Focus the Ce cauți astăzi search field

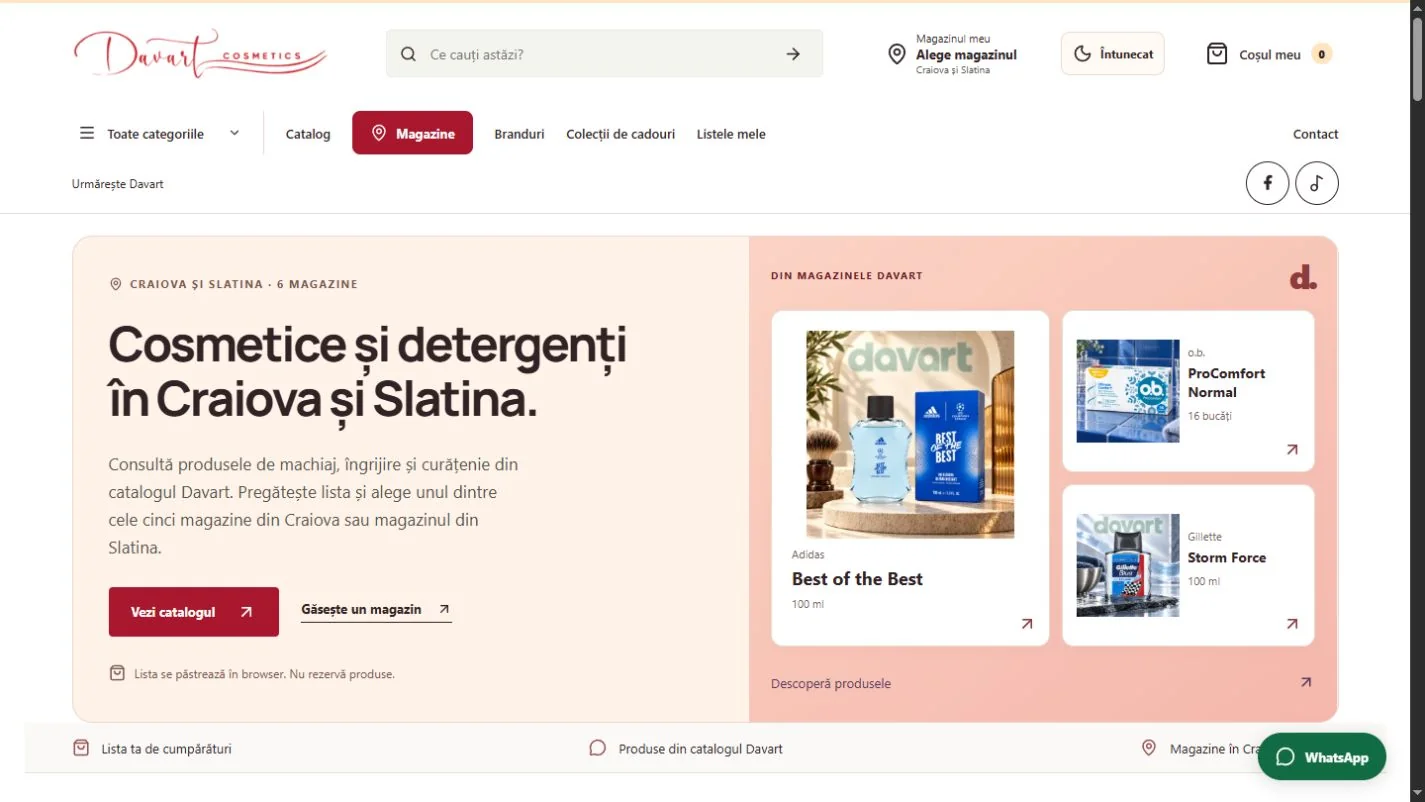point(604,54)
